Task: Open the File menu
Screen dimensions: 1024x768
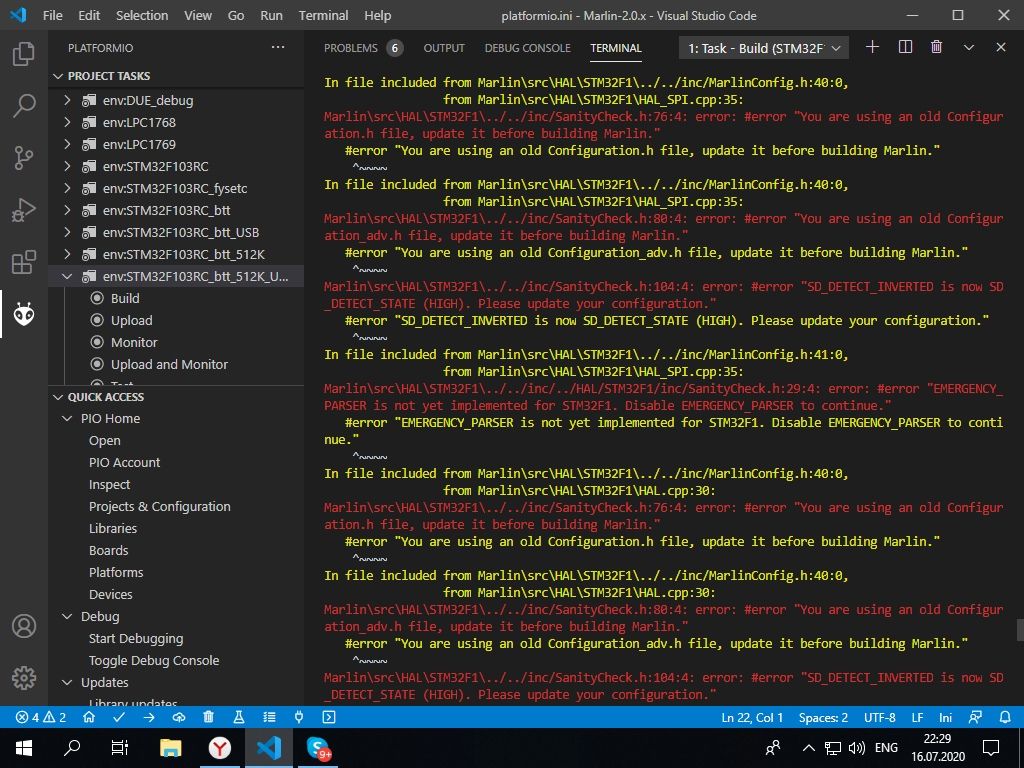Action: 52,15
